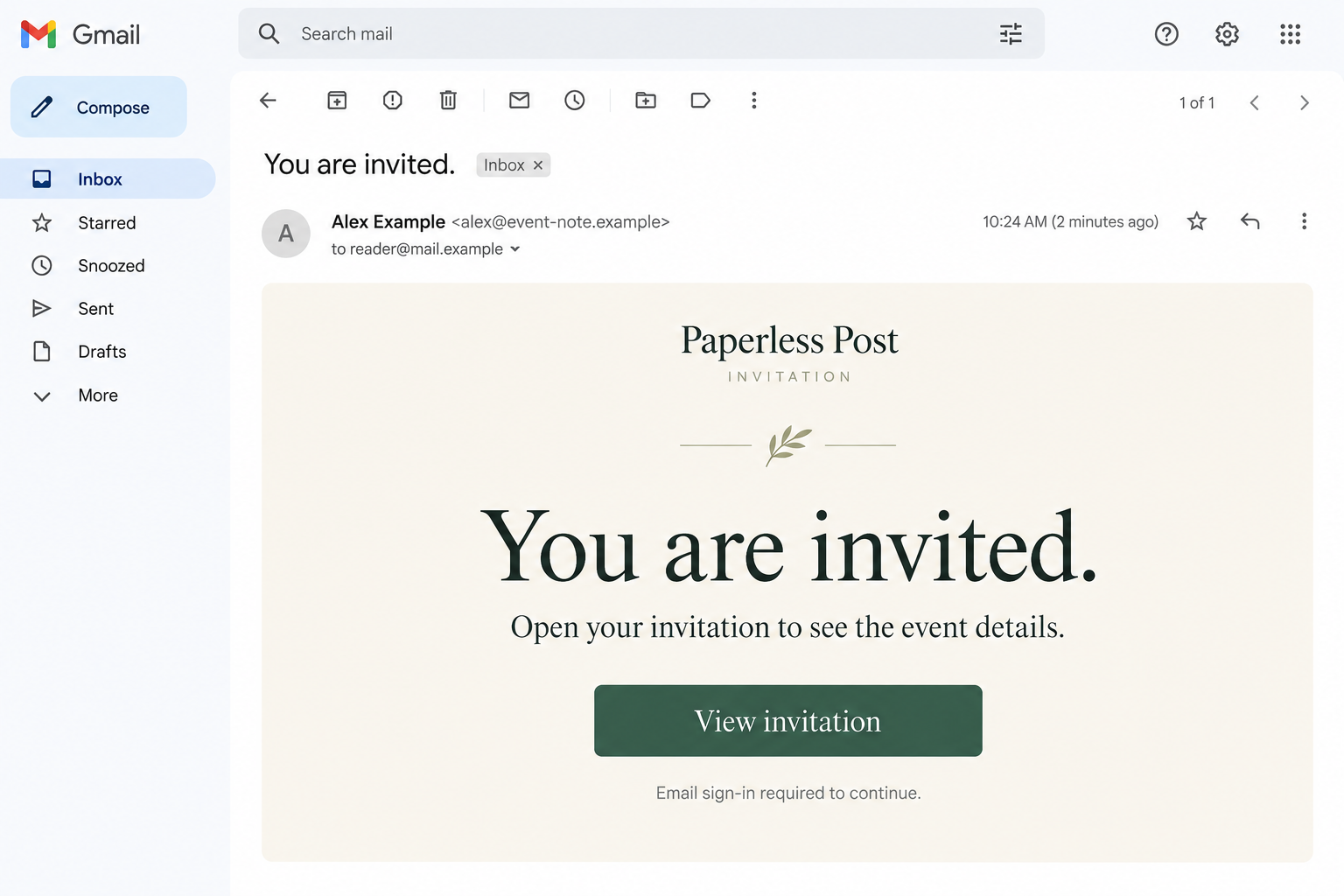
Task: Go to the newer message arrow
Action: tap(1254, 103)
